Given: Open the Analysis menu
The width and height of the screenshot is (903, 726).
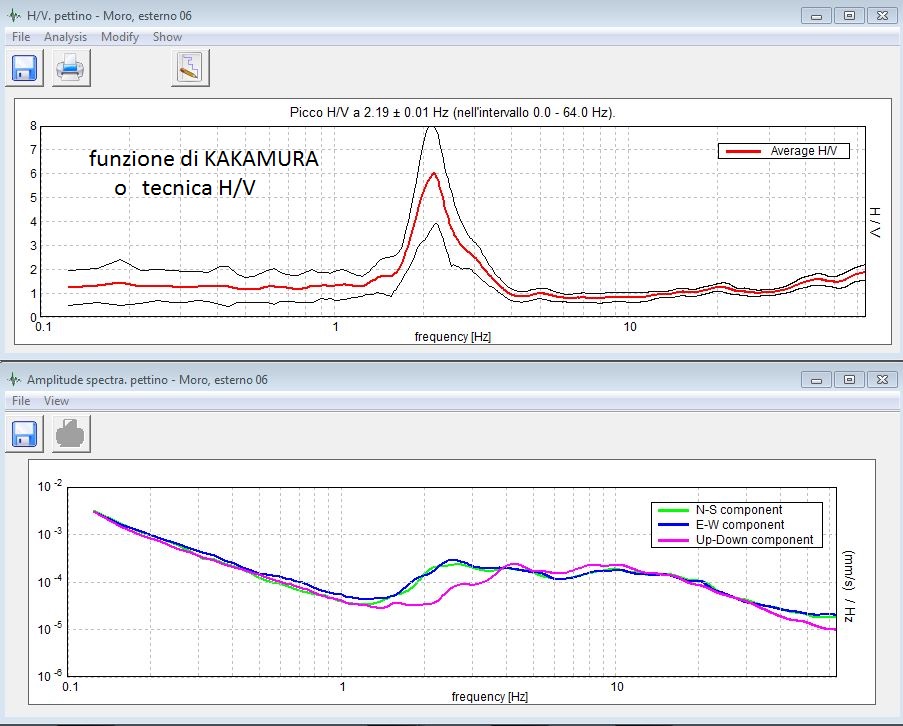Looking at the screenshot, I should [x=65, y=37].
